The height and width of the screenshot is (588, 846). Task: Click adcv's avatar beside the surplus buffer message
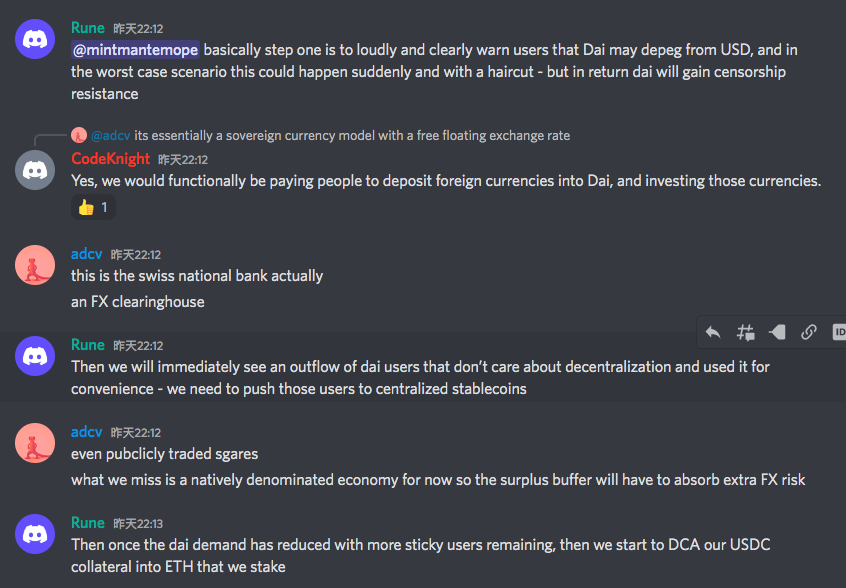(x=36, y=443)
